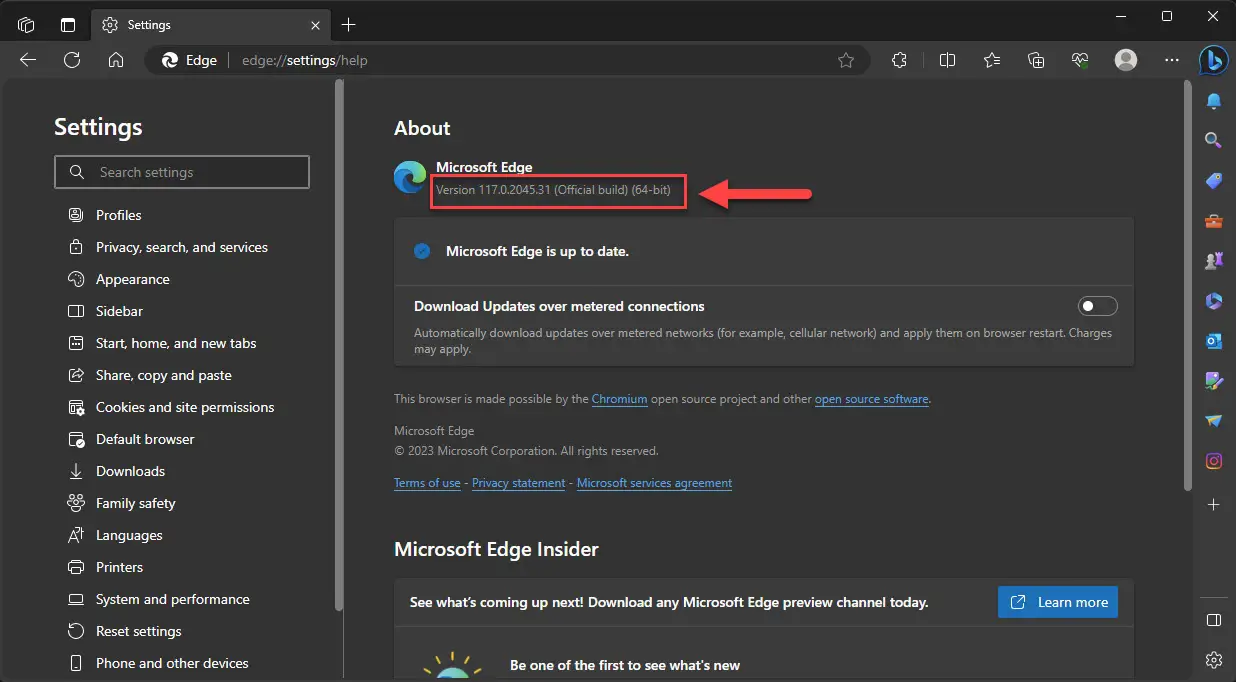The height and width of the screenshot is (682, 1236).
Task: Click 'Be one of the first to see what's new'
Action: pyautogui.click(x=625, y=665)
